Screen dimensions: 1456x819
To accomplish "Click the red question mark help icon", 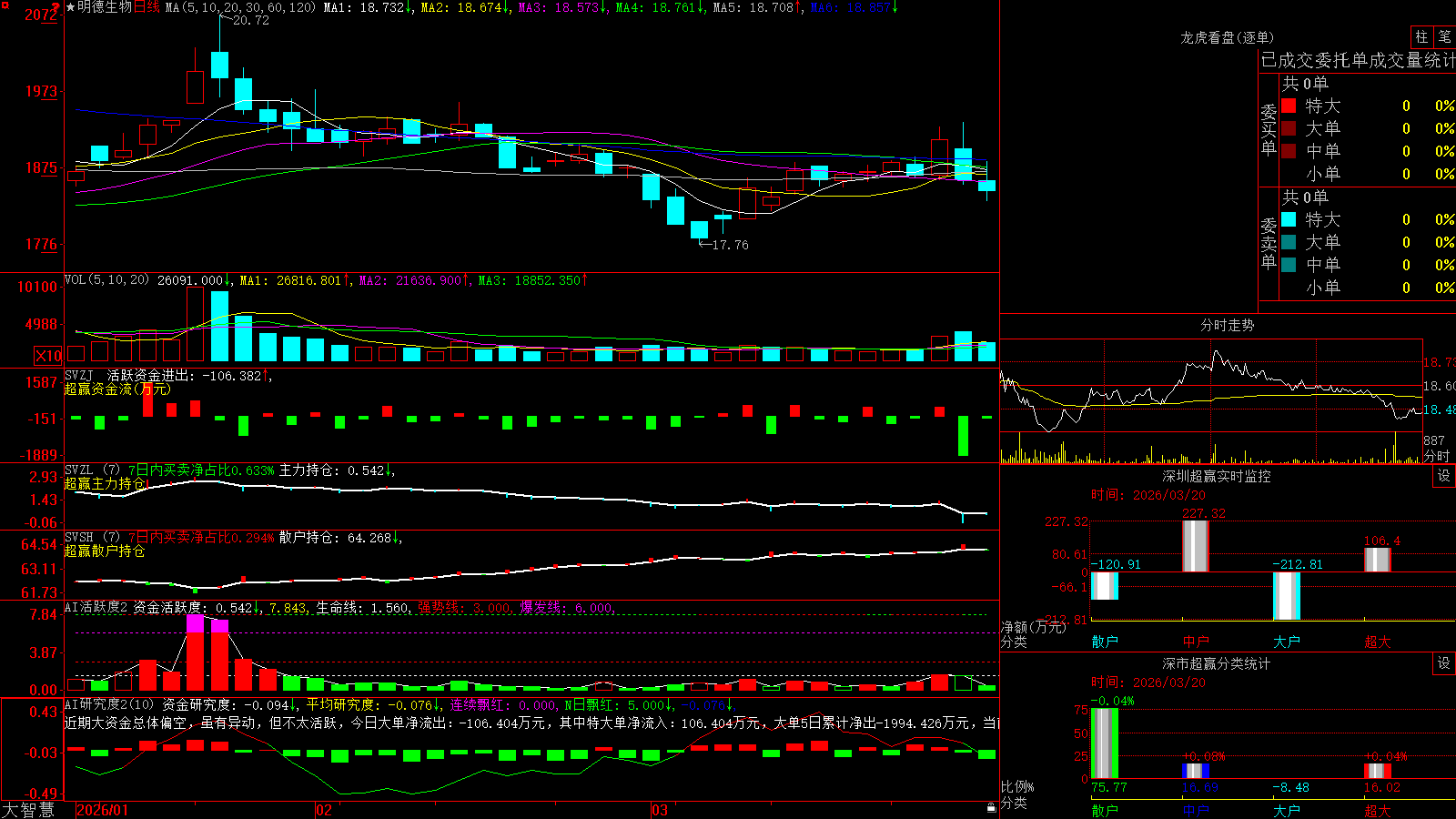I will [57, 7].
